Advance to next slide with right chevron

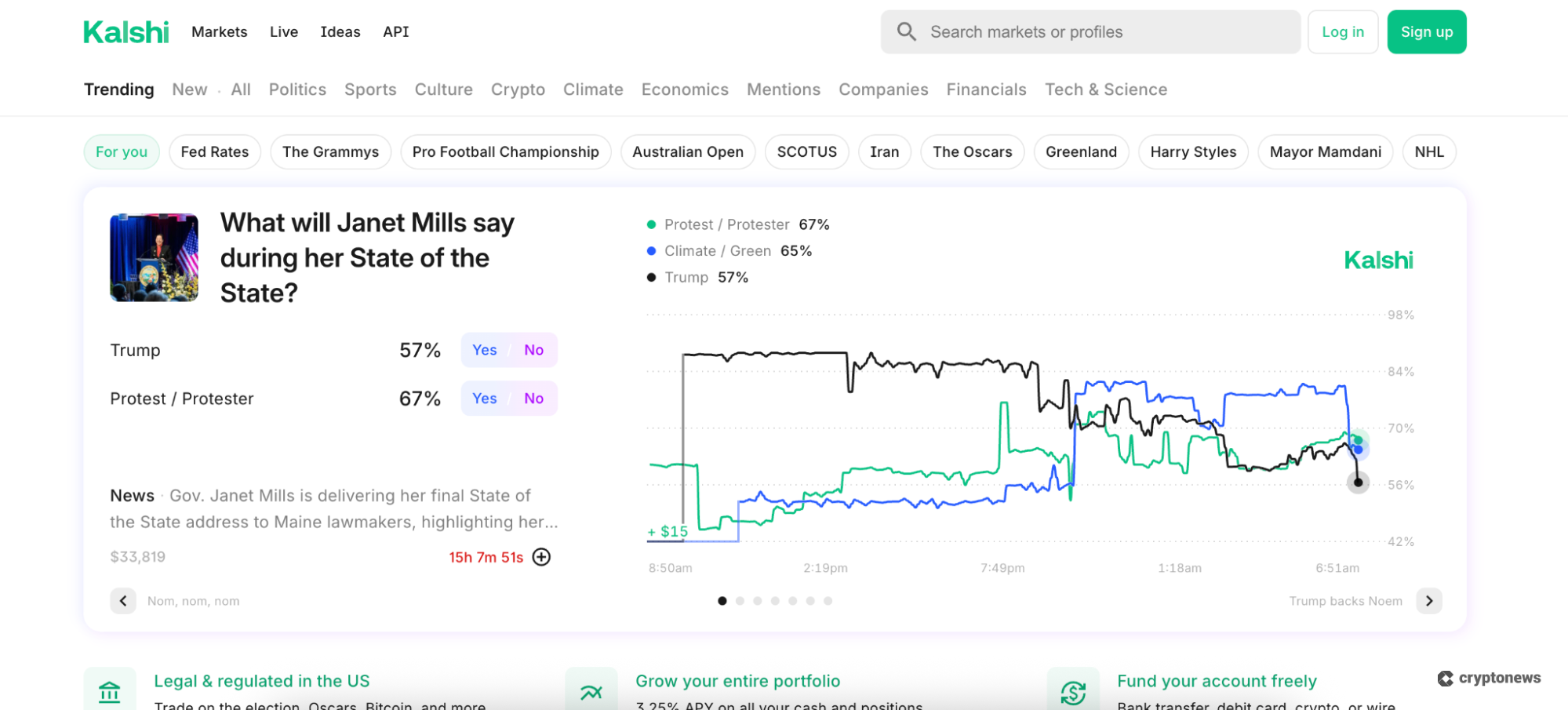point(1428,601)
